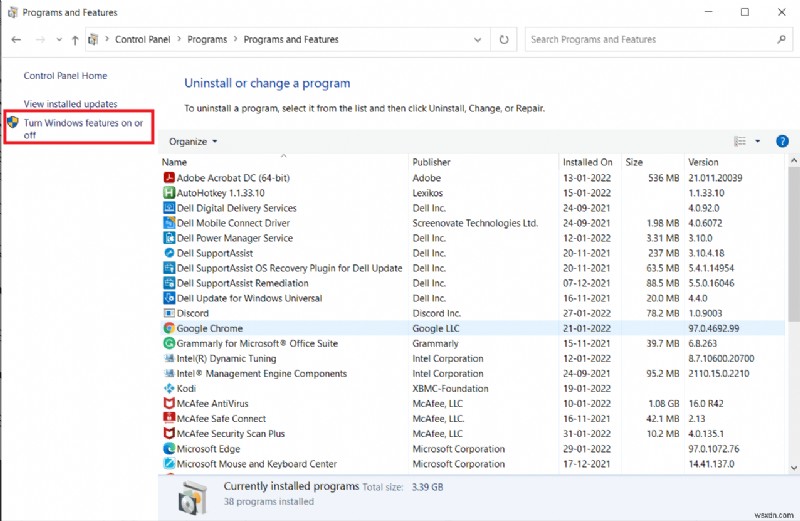Click the refresh button in address bar
This screenshot has height=521, width=800.
coord(504,39)
